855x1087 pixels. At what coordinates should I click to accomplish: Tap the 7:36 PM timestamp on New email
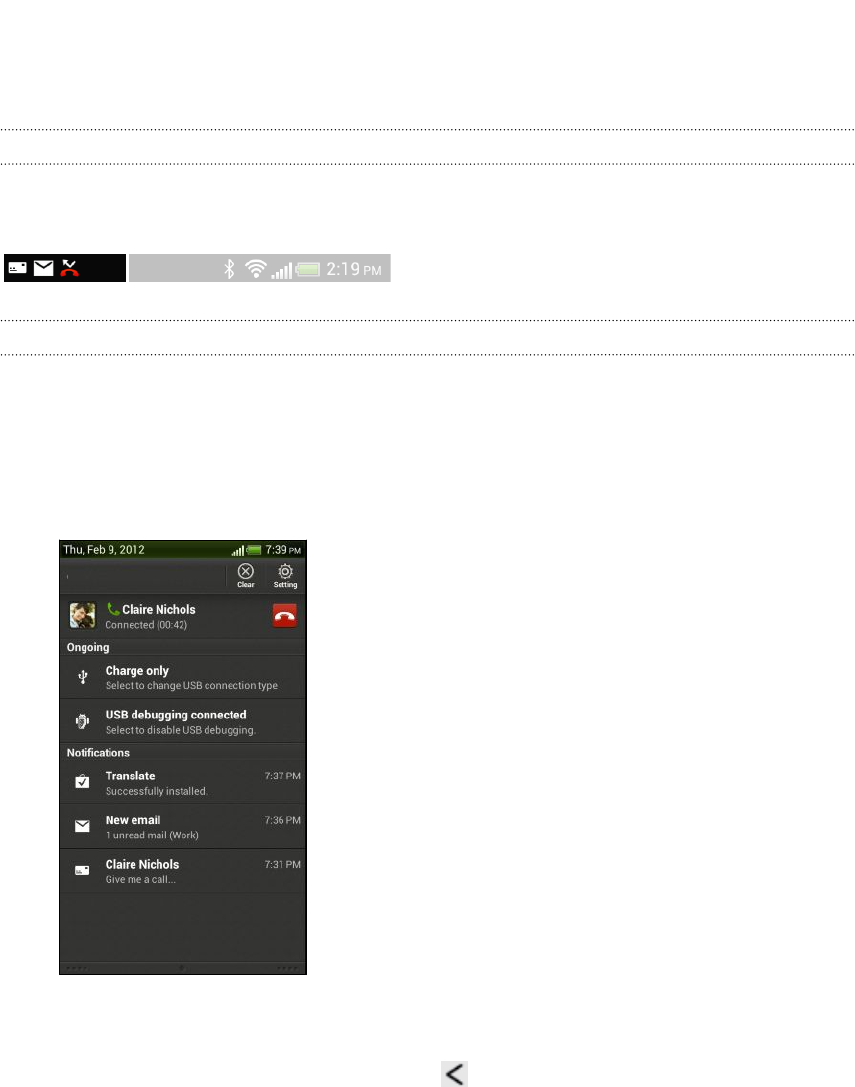282,820
